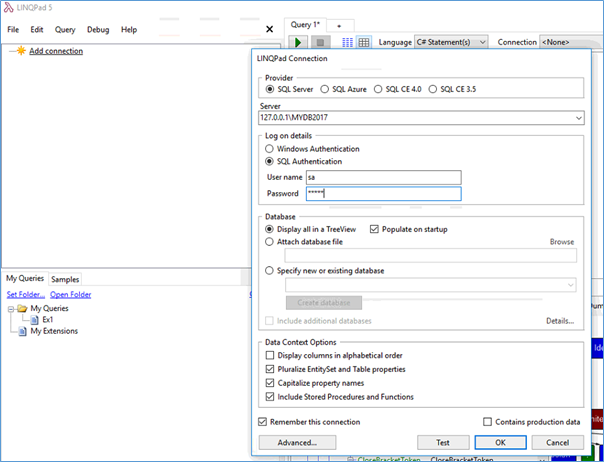Open the Help menu
The width and height of the screenshot is (604, 462).
(129, 30)
